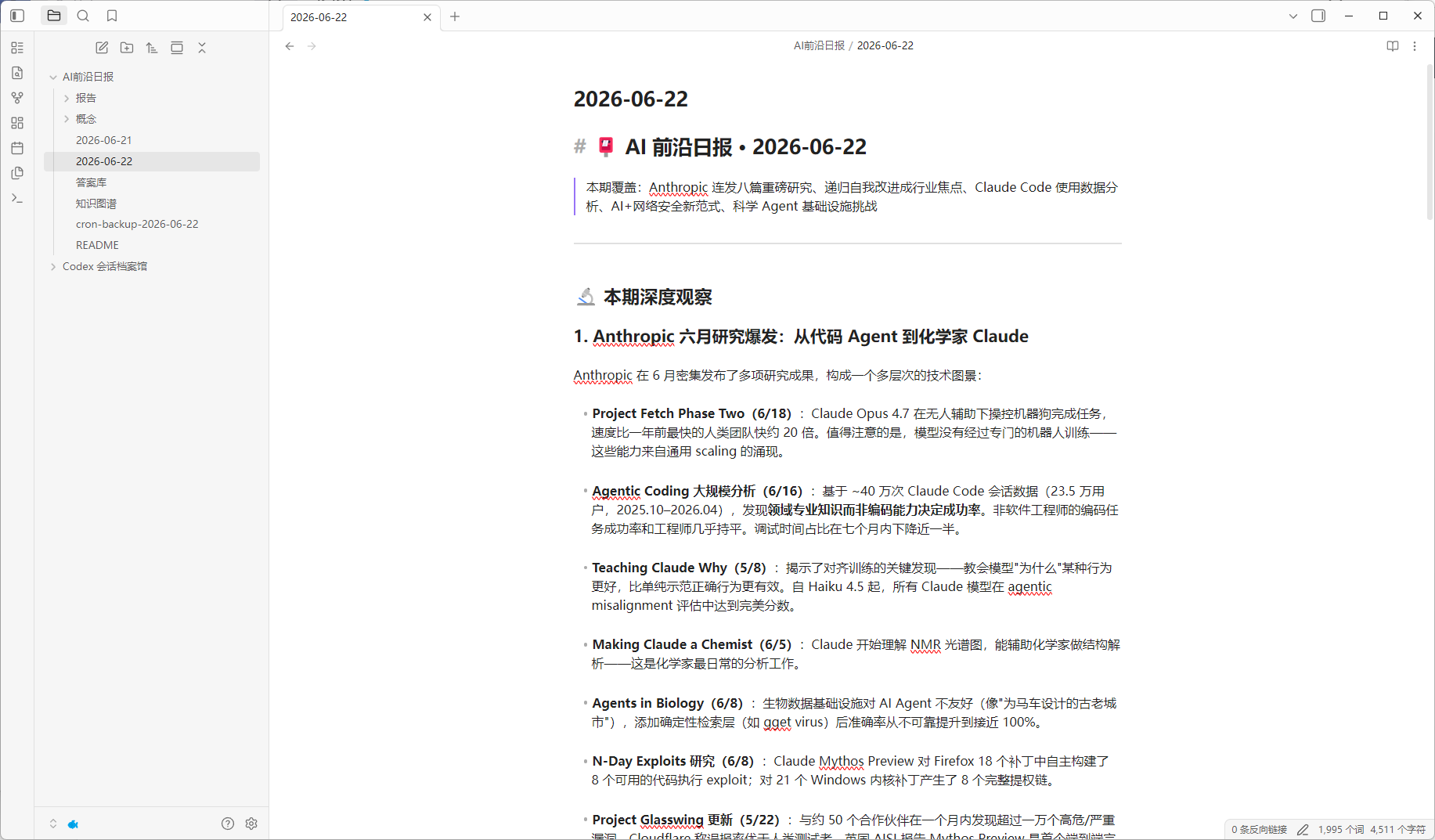This screenshot has height=840, width=1435.
Task: Open the help dialog
Action: (x=228, y=824)
